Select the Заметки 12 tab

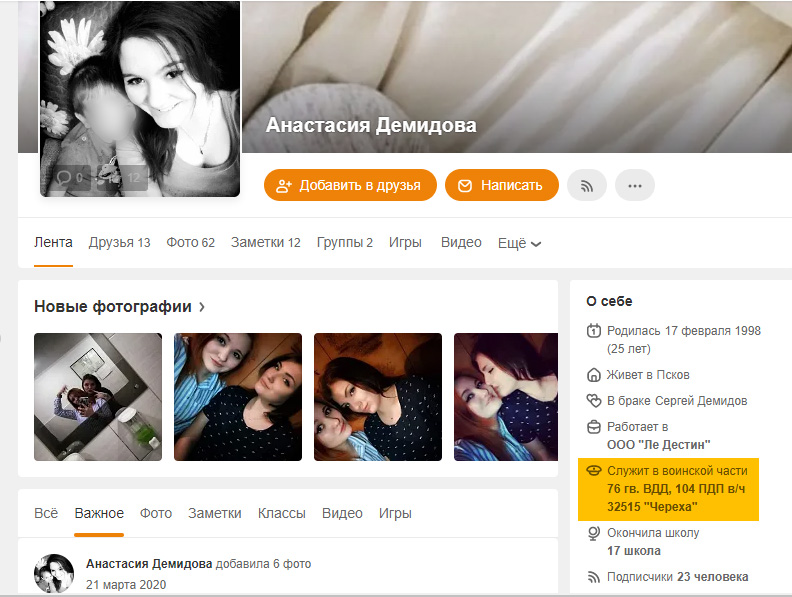click(266, 242)
